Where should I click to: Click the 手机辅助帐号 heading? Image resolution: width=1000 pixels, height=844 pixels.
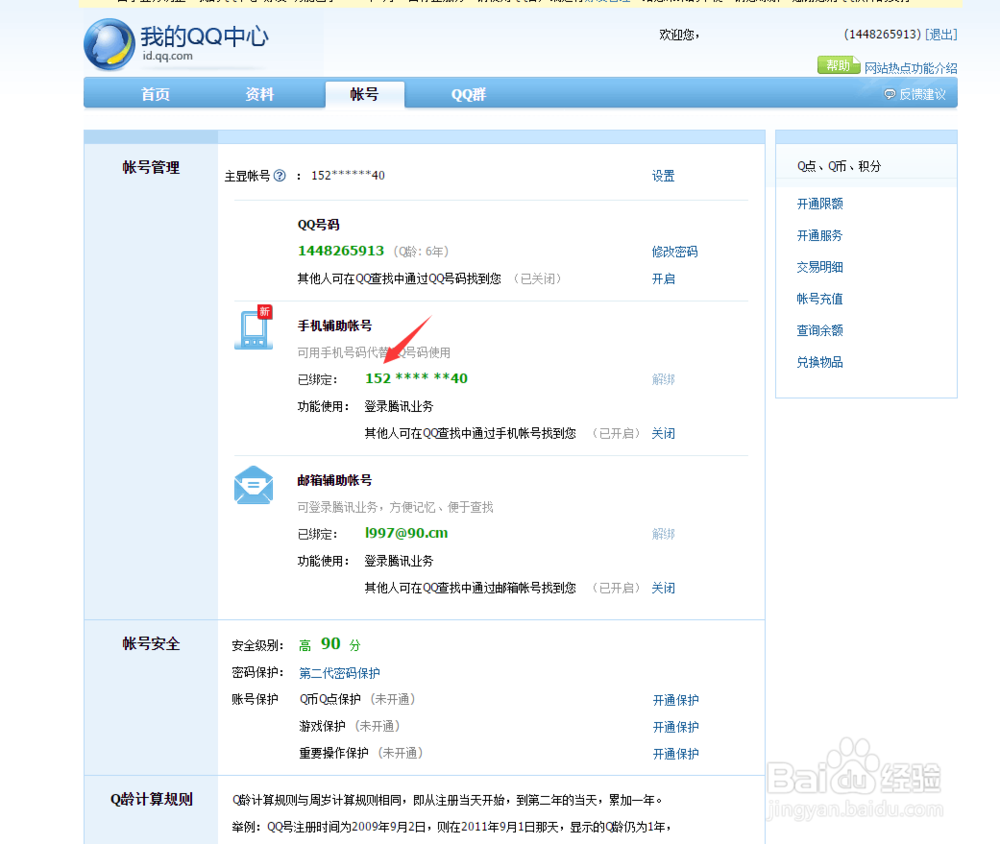point(335,325)
